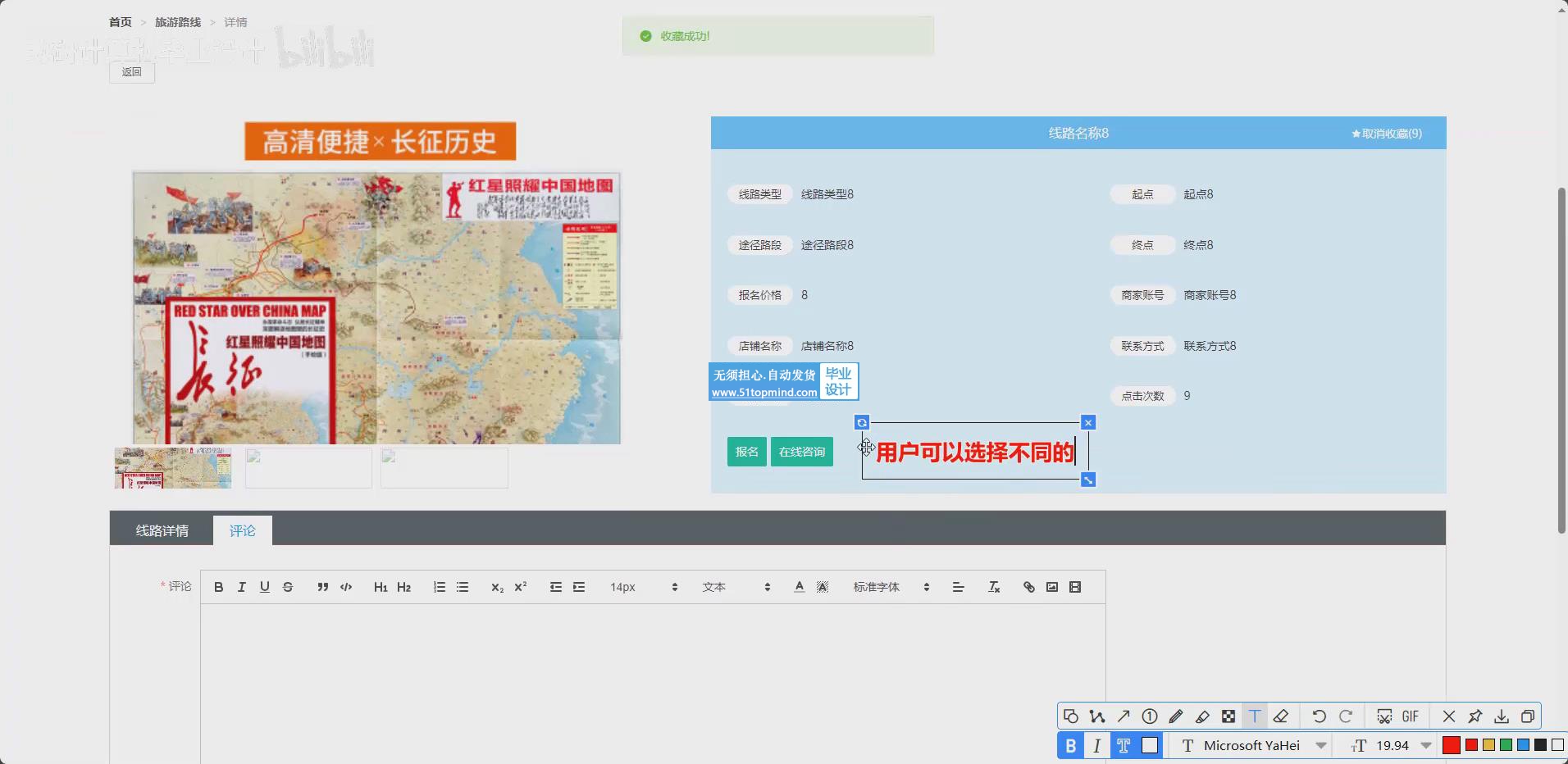The width and height of the screenshot is (1568, 764).
Task: Click inside the comment text area
Action: (653, 684)
